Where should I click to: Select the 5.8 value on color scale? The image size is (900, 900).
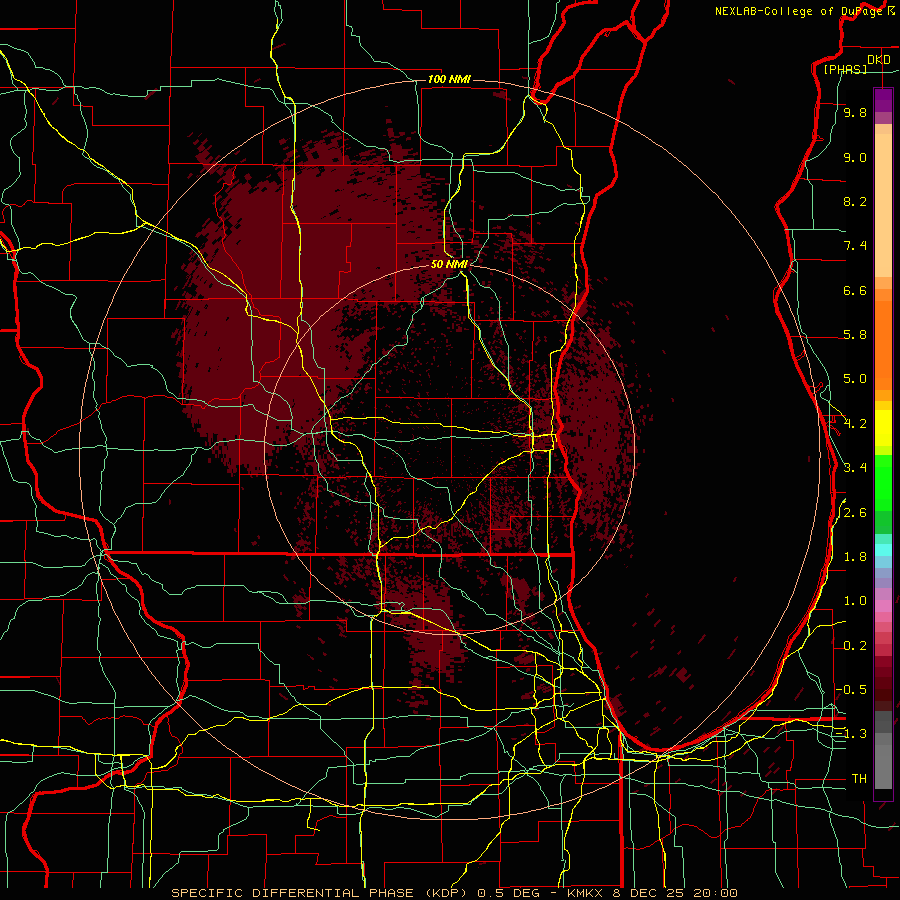click(x=855, y=335)
